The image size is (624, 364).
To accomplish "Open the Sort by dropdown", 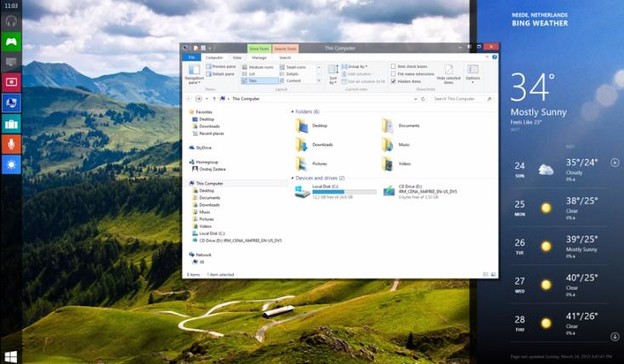I will (333, 74).
